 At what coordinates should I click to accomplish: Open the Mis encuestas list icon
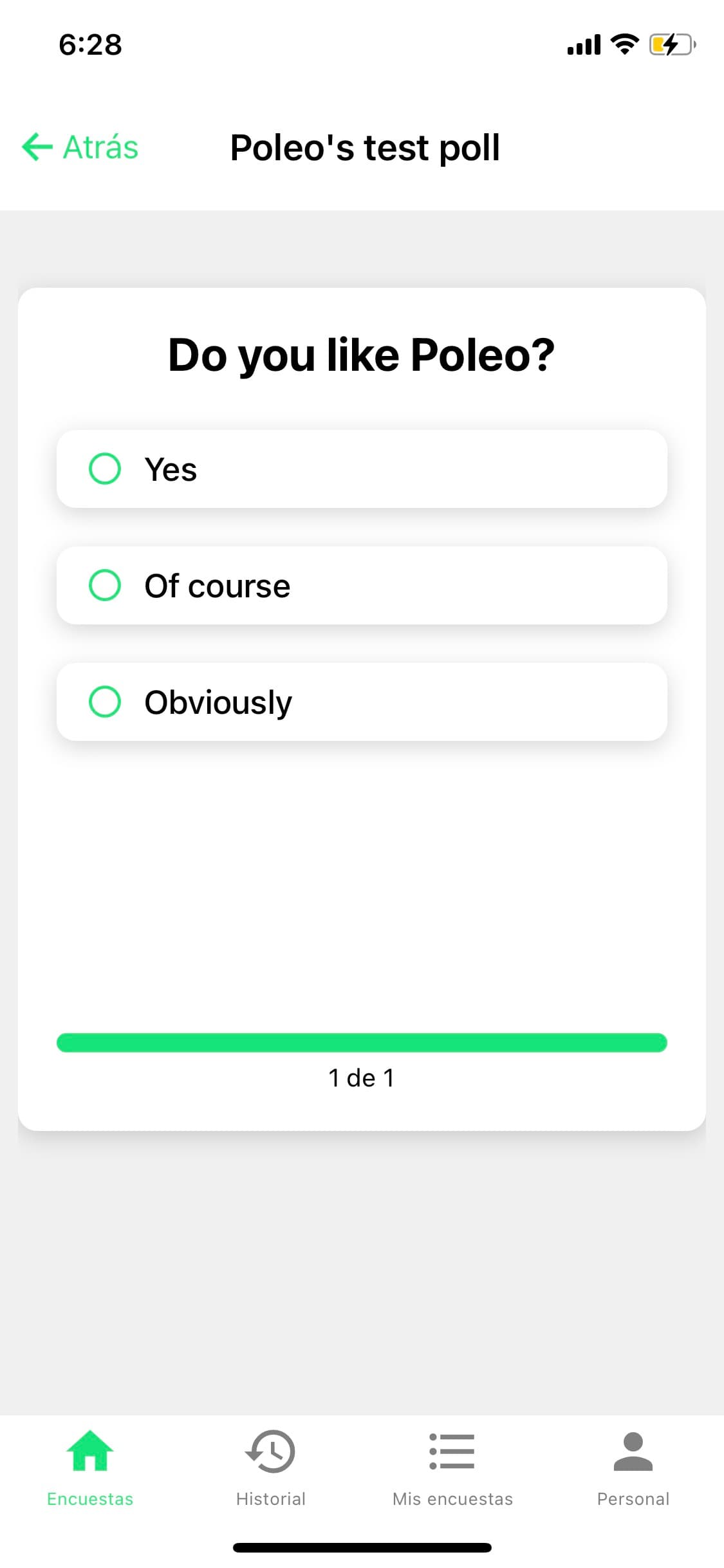point(452,1451)
